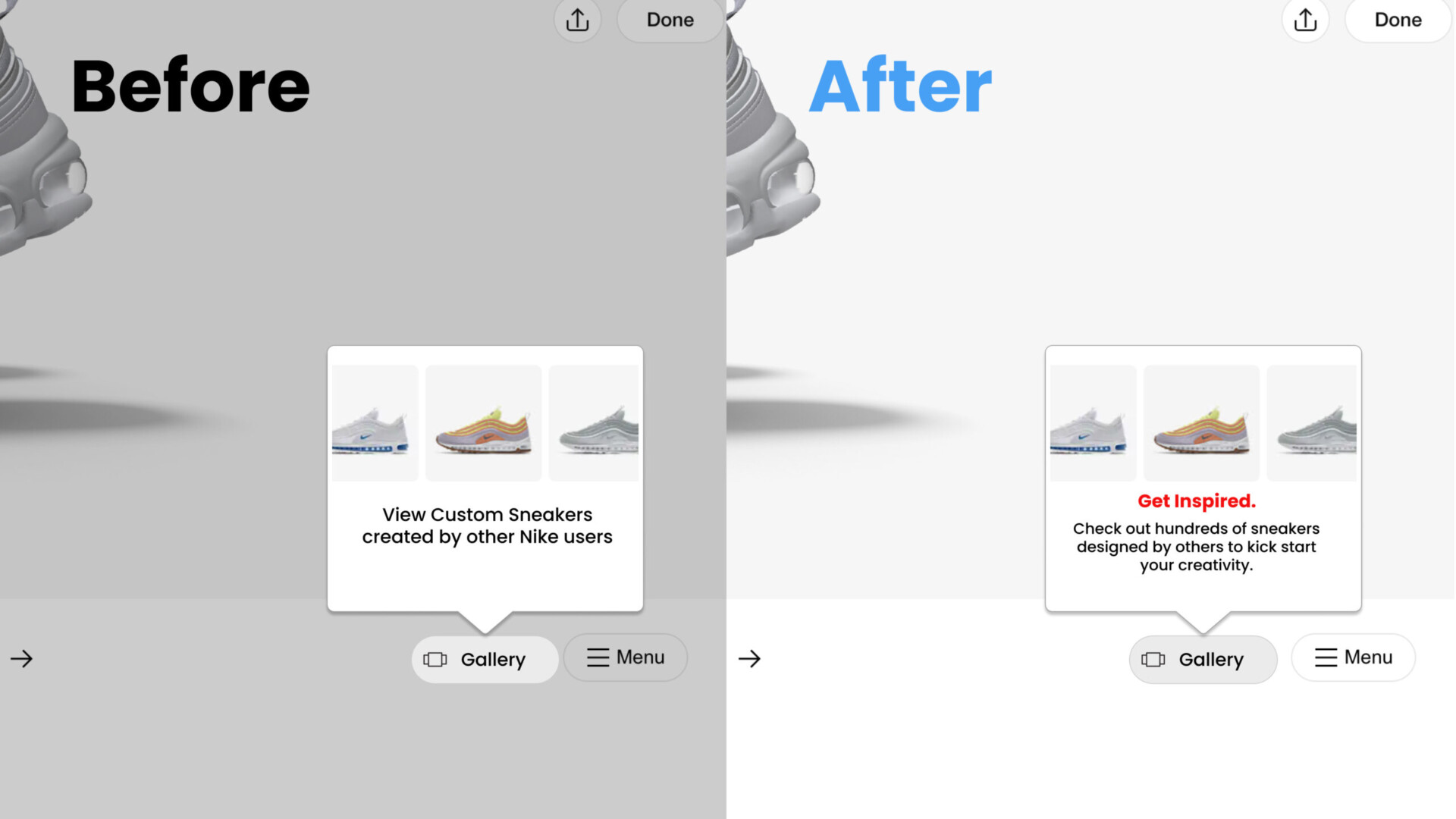The height and width of the screenshot is (819, 1456).
Task: Select the orange striped sneaker in After popup
Action: (x=1202, y=423)
